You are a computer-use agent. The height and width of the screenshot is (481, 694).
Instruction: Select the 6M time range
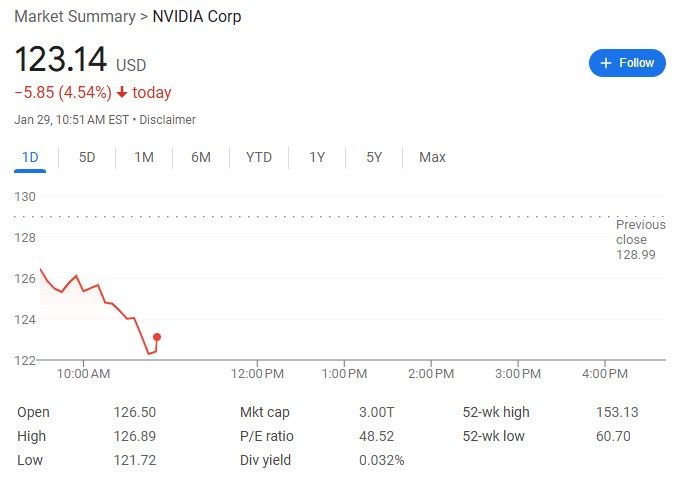(201, 157)
